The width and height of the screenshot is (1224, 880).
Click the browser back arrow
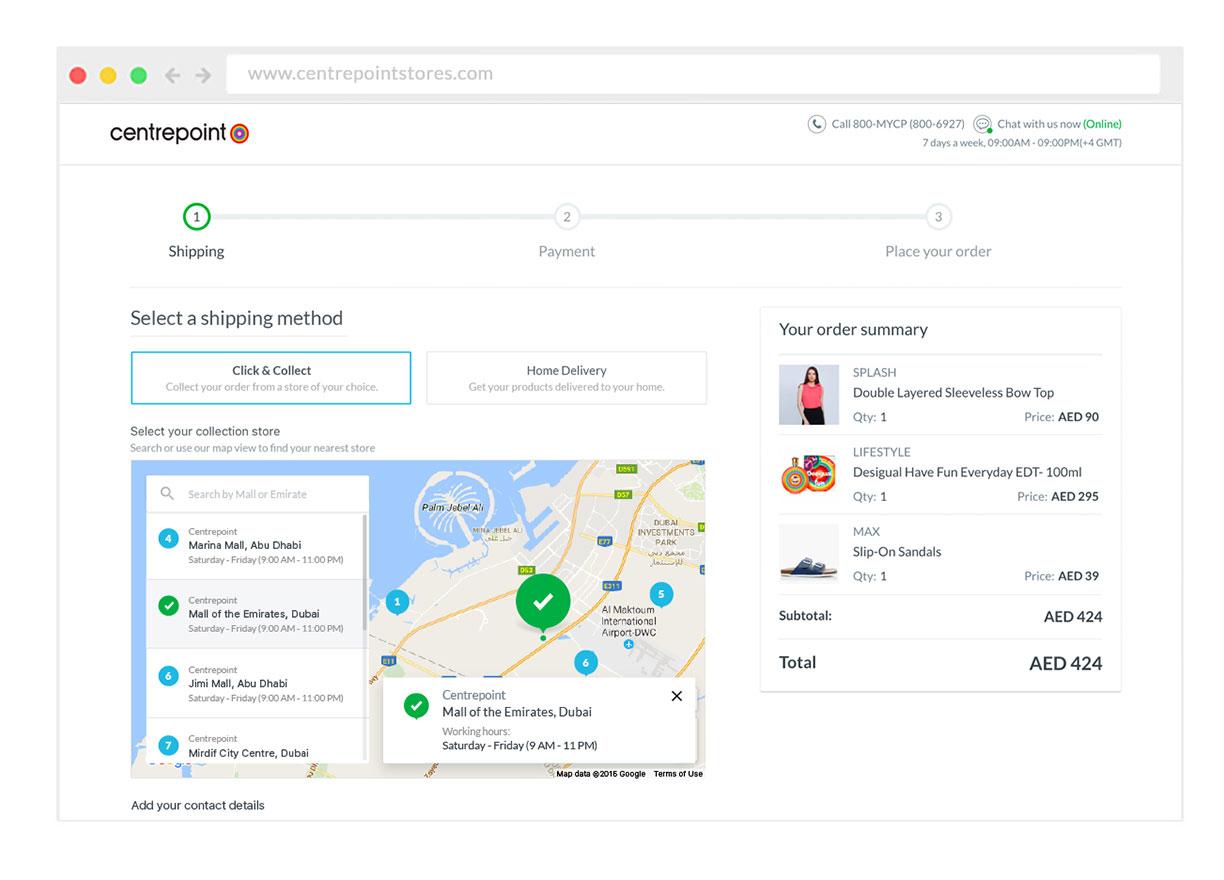171,73
